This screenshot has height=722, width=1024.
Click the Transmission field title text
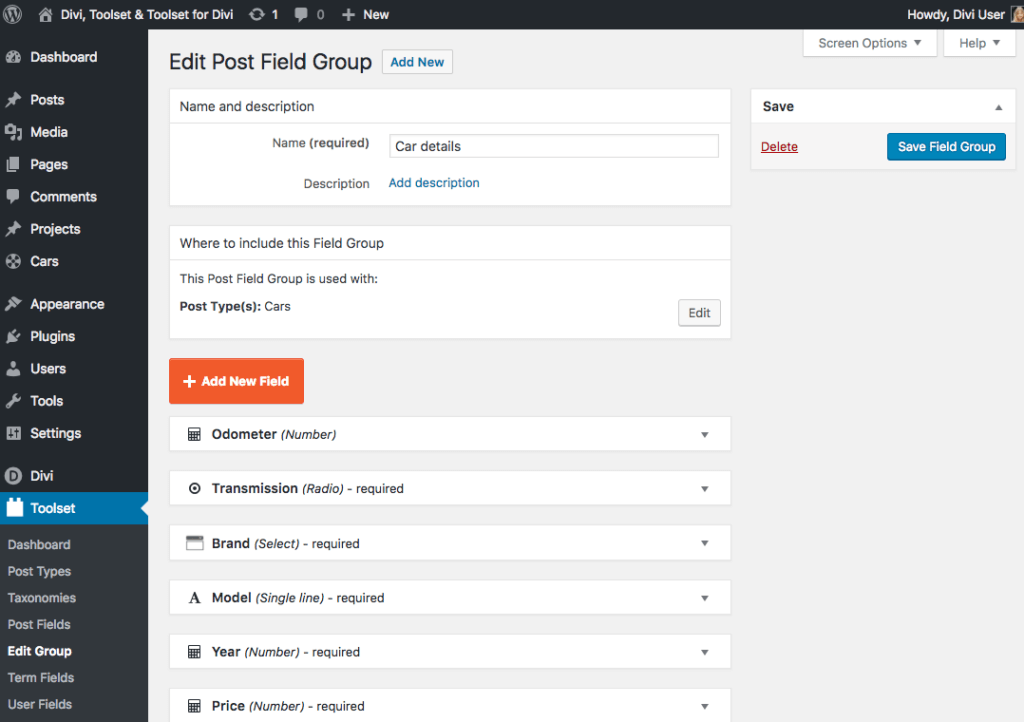point(255,488)
